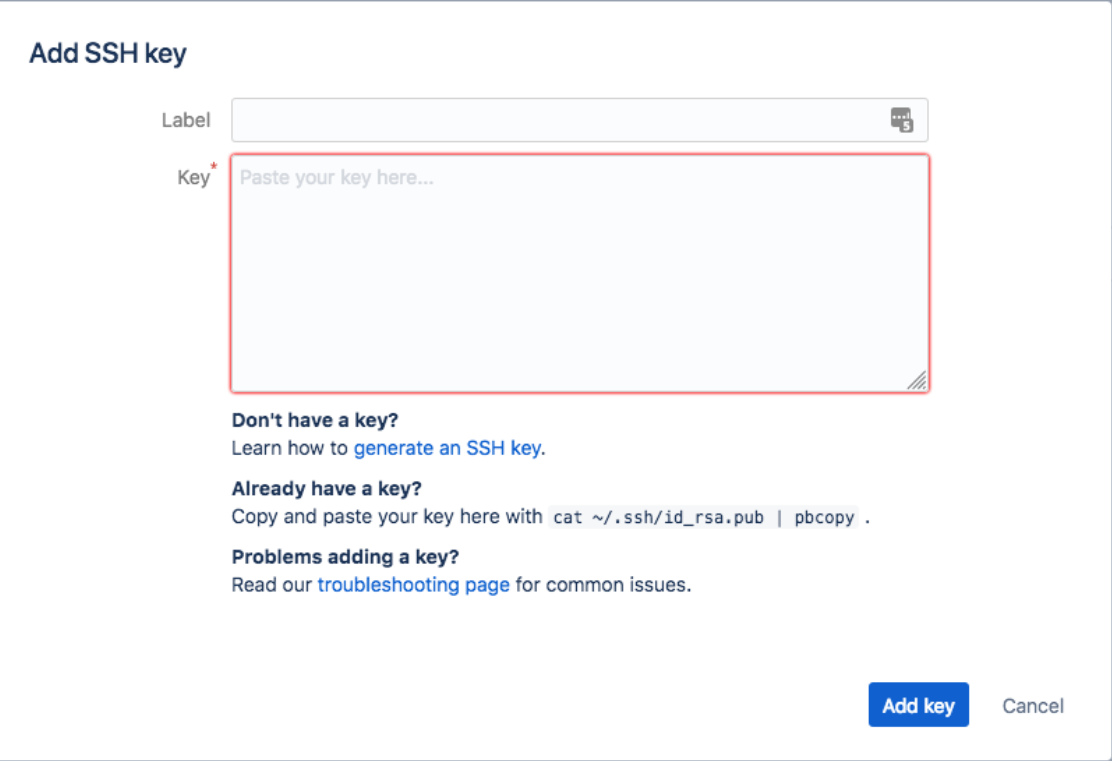Image resolution: width=1112 pixels, height=761 pixels.
Task: Click the cat ~/.ssh/id_rsa.pub | pbcopy command
Action: click(x=704, y=517)
